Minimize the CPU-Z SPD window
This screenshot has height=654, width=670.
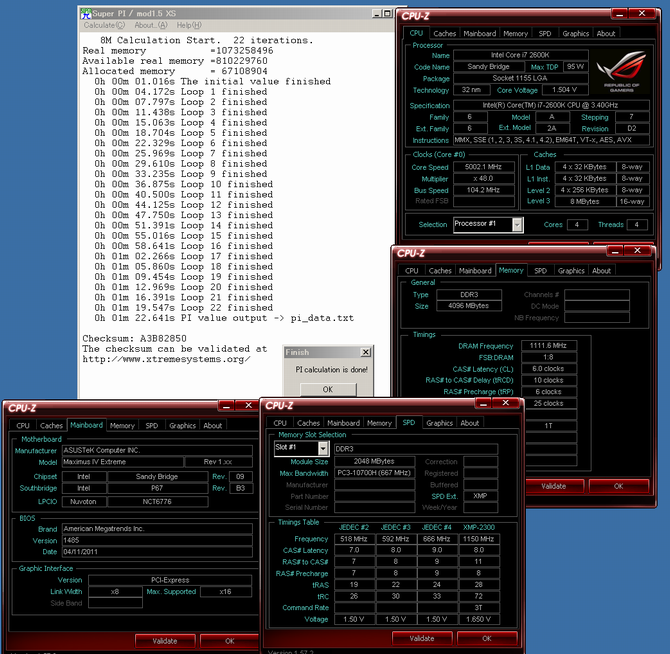pyautogui.click(x=483, y=403)
